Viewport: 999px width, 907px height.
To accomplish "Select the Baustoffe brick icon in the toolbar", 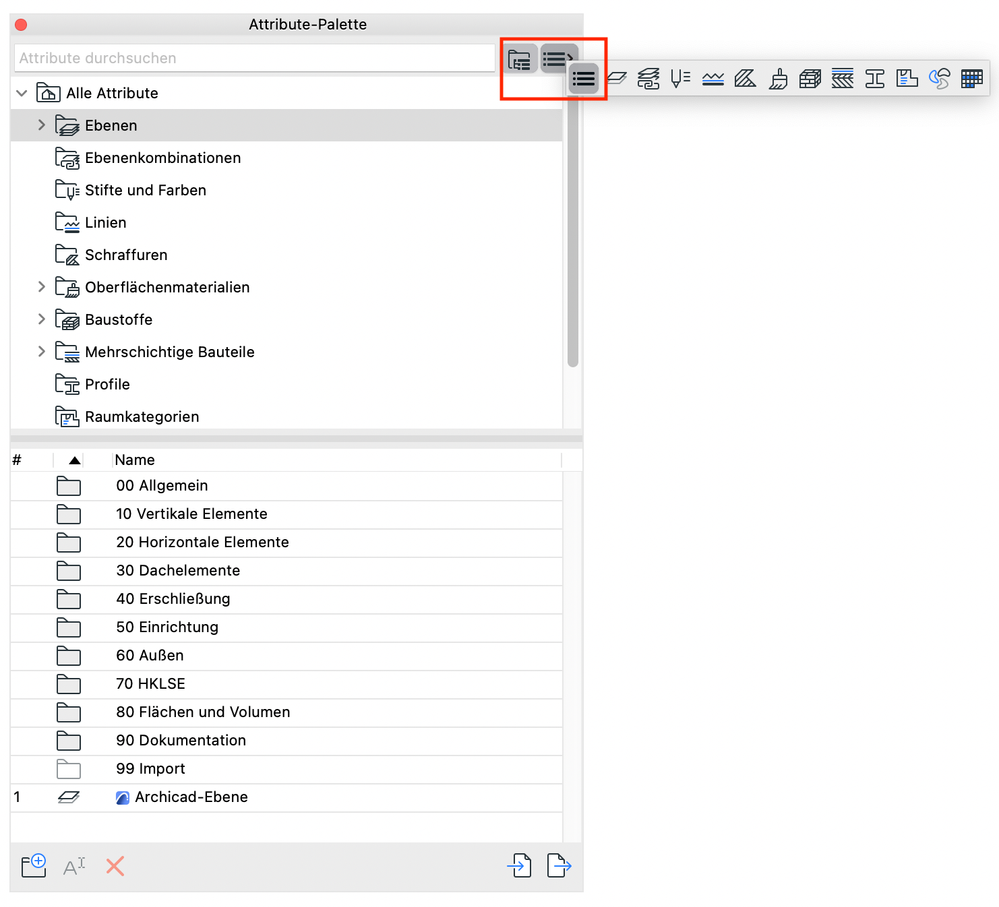I will coord(810,78).
